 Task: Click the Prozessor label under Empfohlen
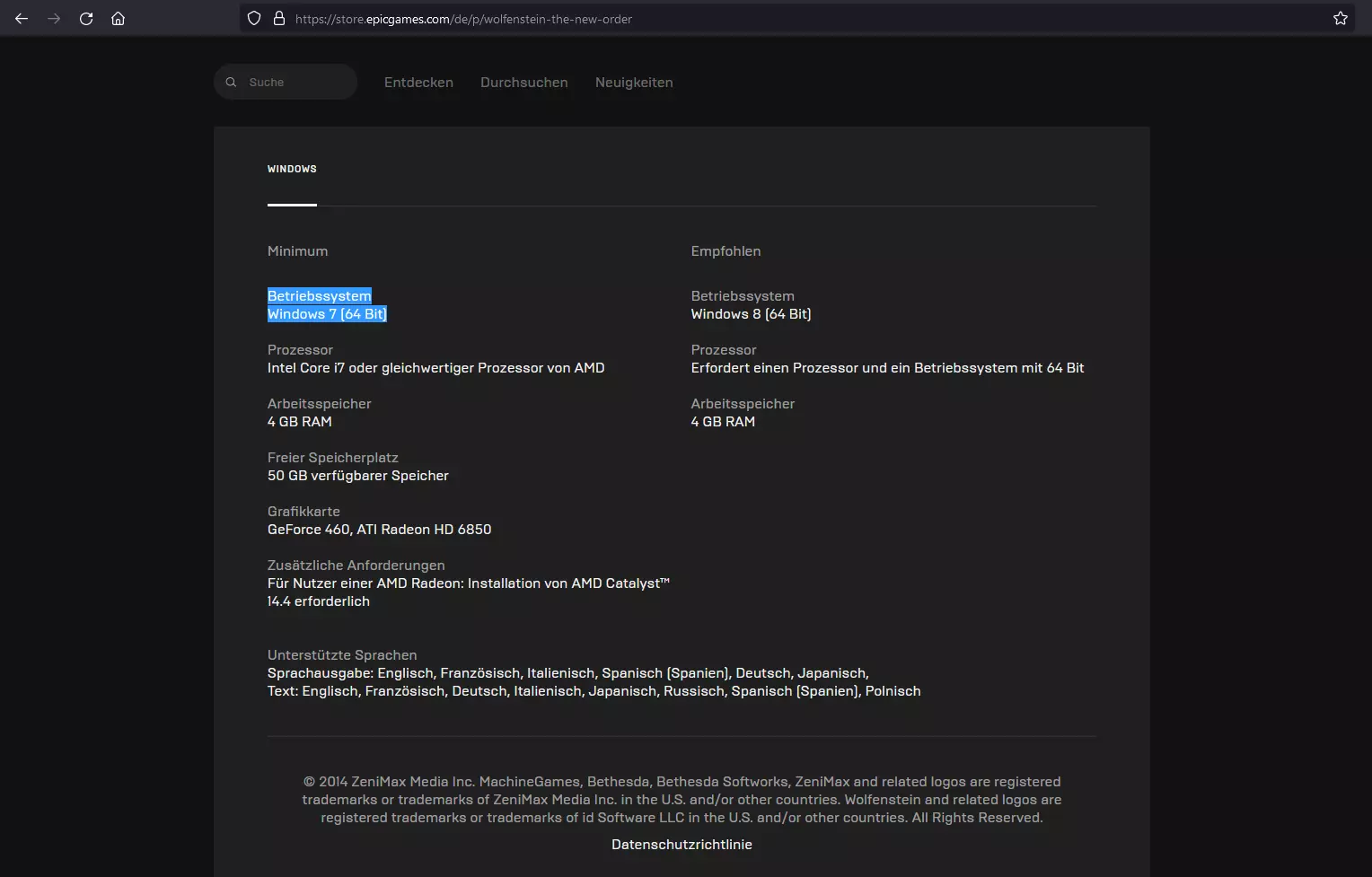click(x=724, y=350)
